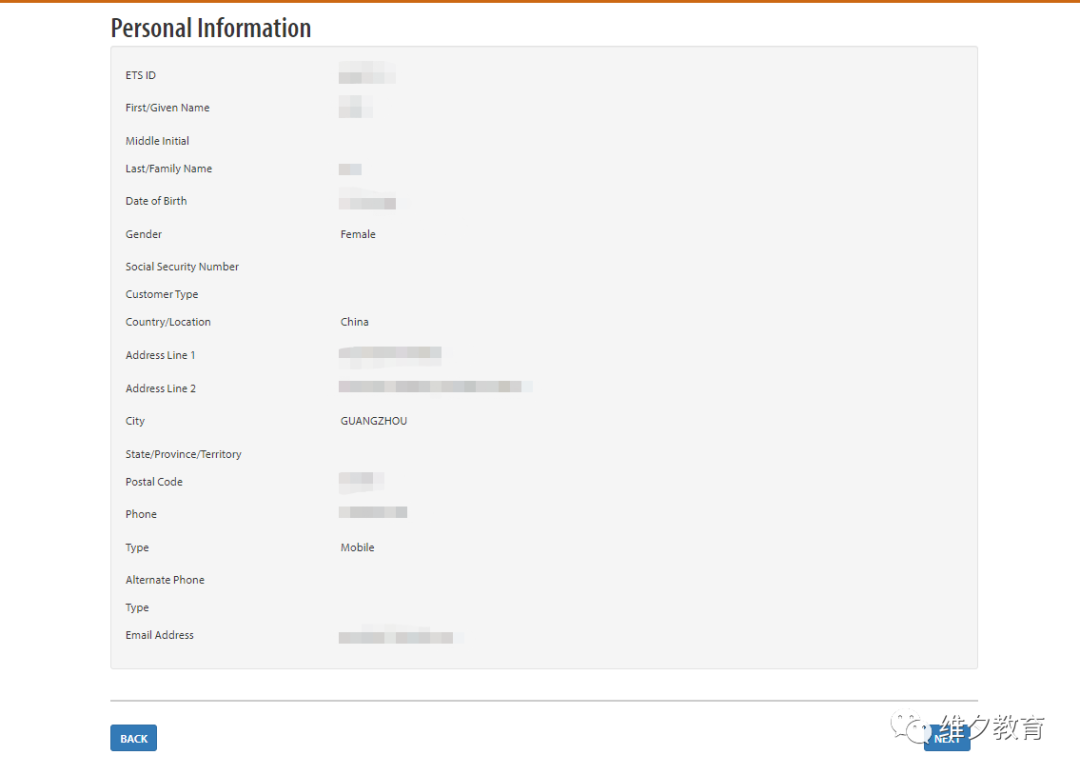
Task: Click the State/Province/Territory label
Action: tap(183, 454)
